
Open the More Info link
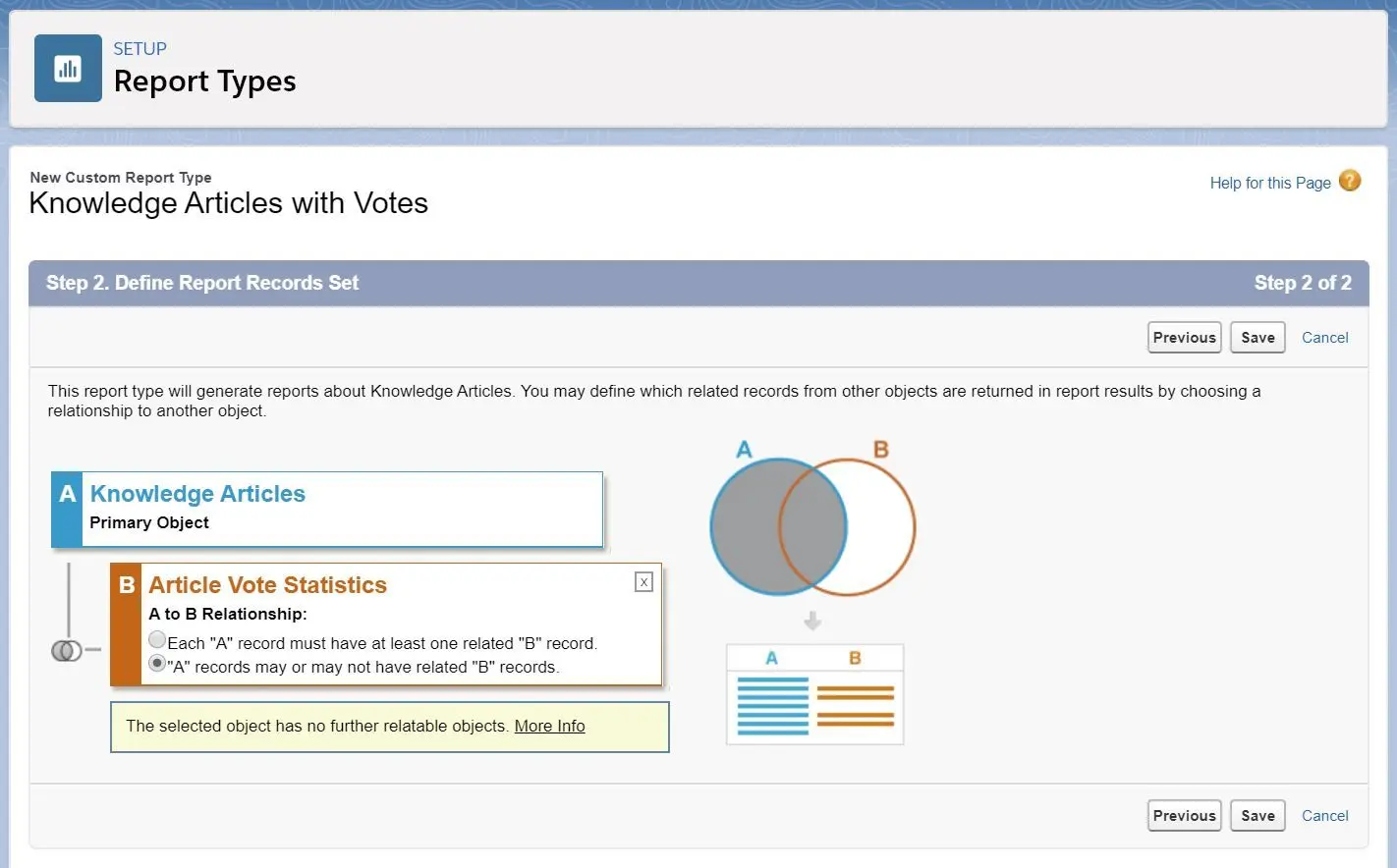(x=549, y=726)
